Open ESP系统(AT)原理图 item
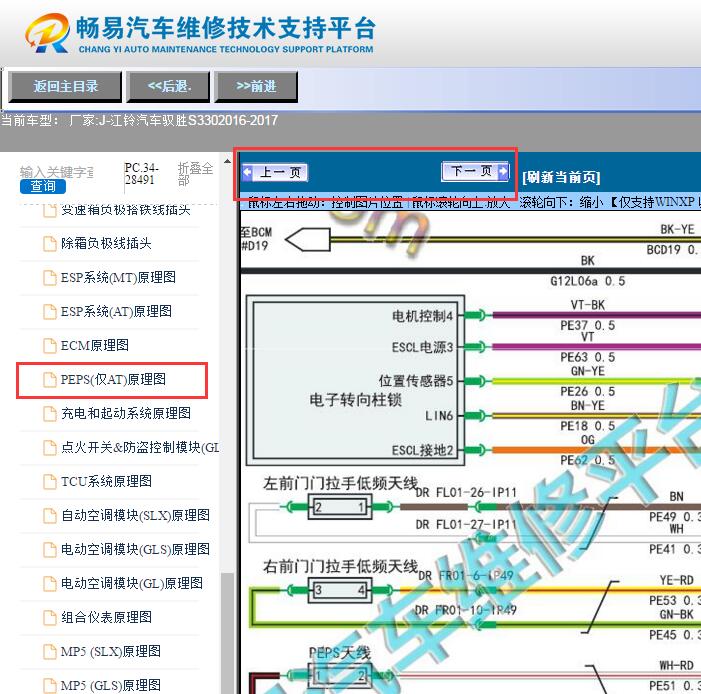The image size is (701, 694). [x=116, y=311]
